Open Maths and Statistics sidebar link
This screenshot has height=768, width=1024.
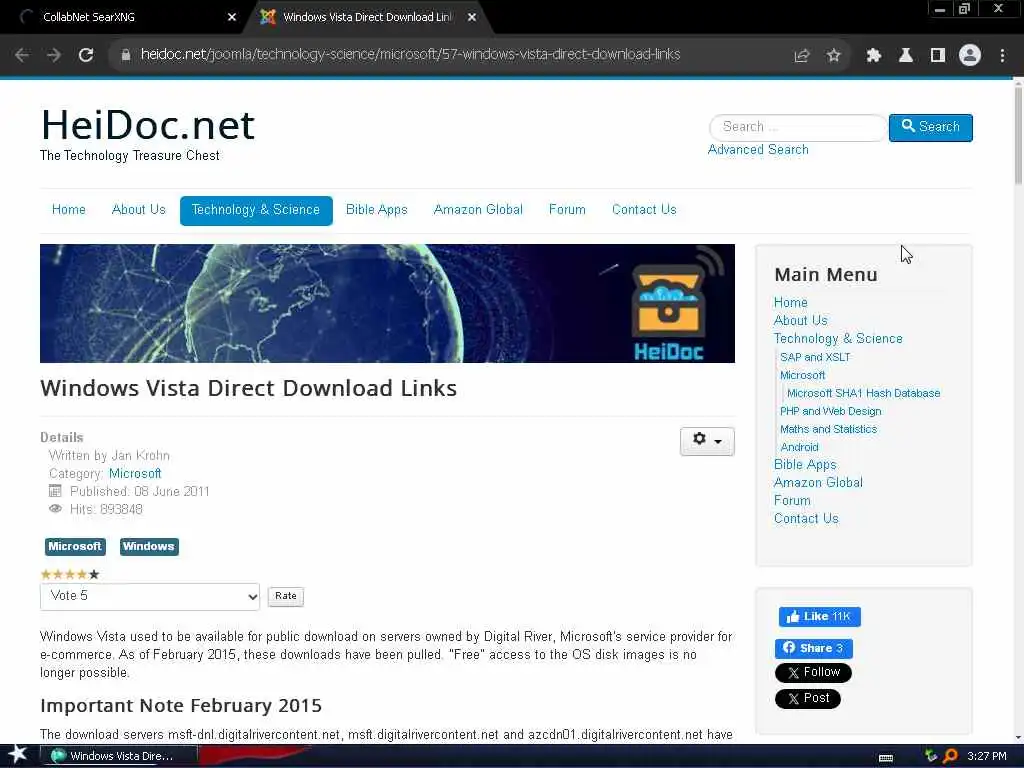[x=828, y=429]
